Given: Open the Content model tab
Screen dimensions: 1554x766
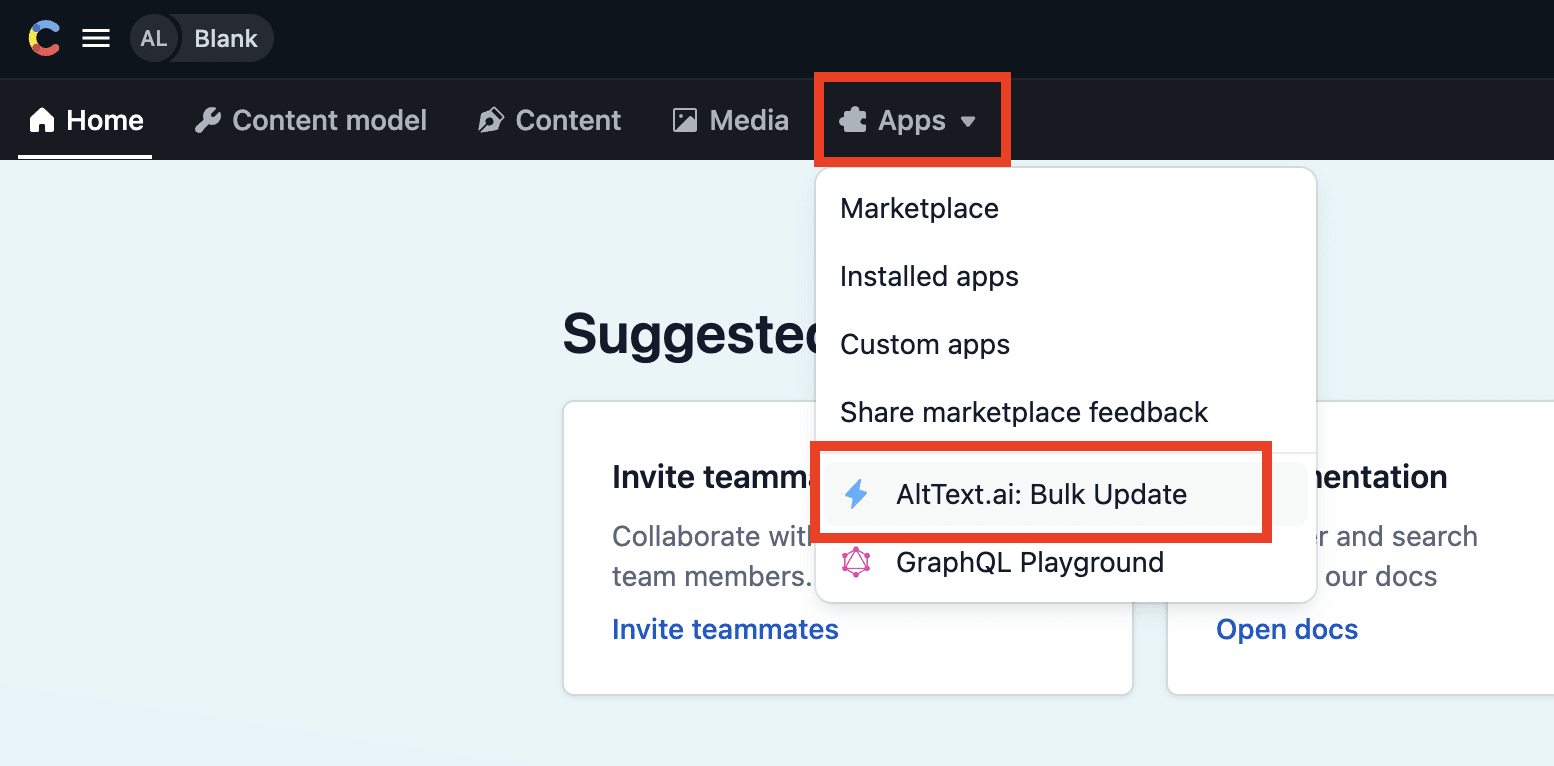Looking at the screenshot, I should tap(311, 121).
